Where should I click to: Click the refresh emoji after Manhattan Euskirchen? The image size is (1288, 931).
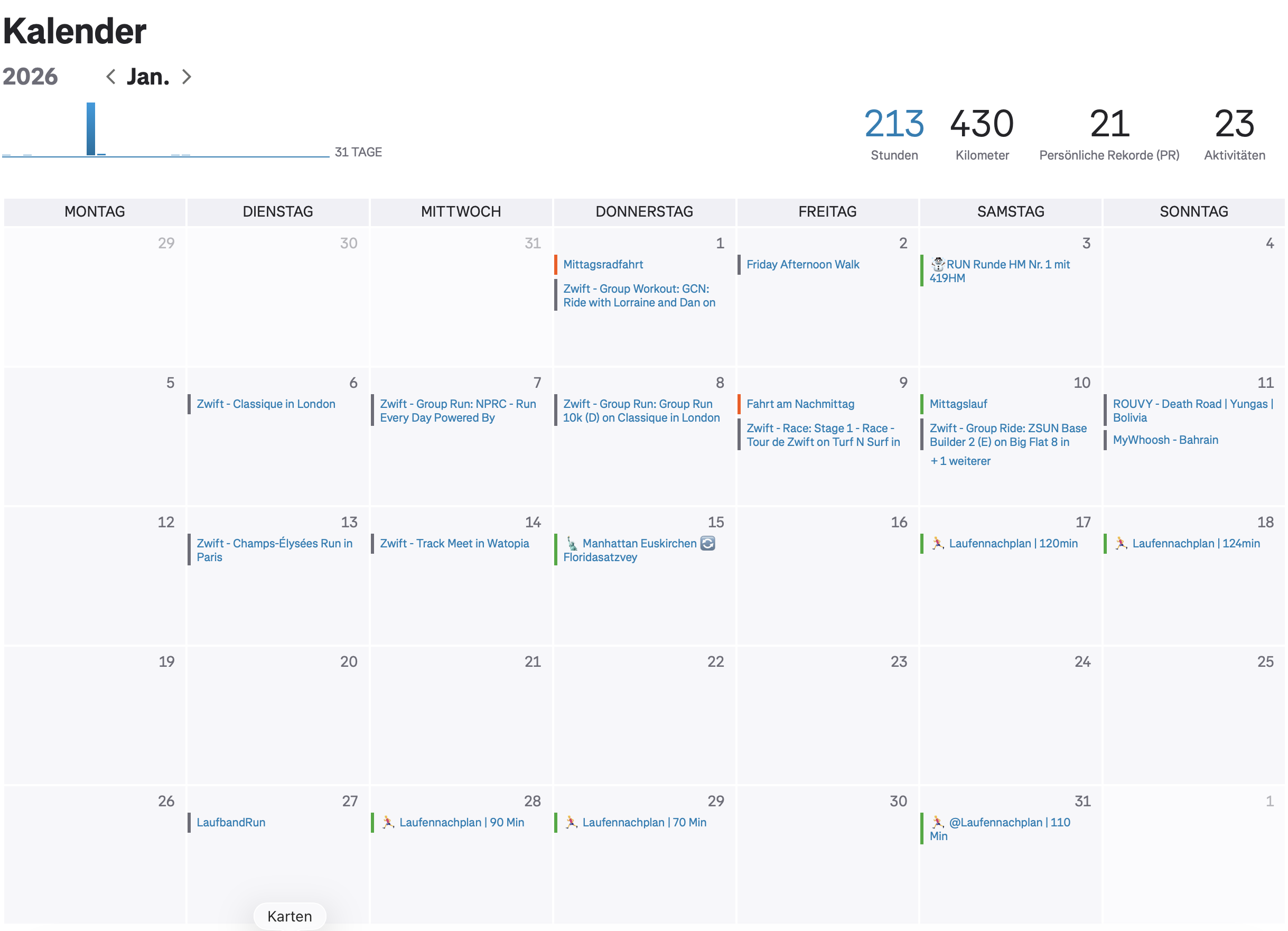coord(707,544)
